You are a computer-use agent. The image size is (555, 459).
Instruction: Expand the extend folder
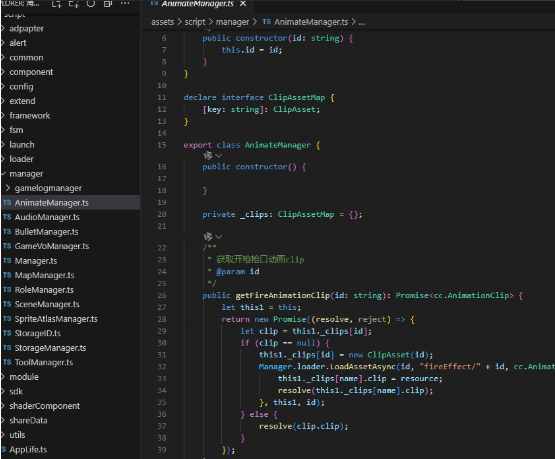pos(22,101)
